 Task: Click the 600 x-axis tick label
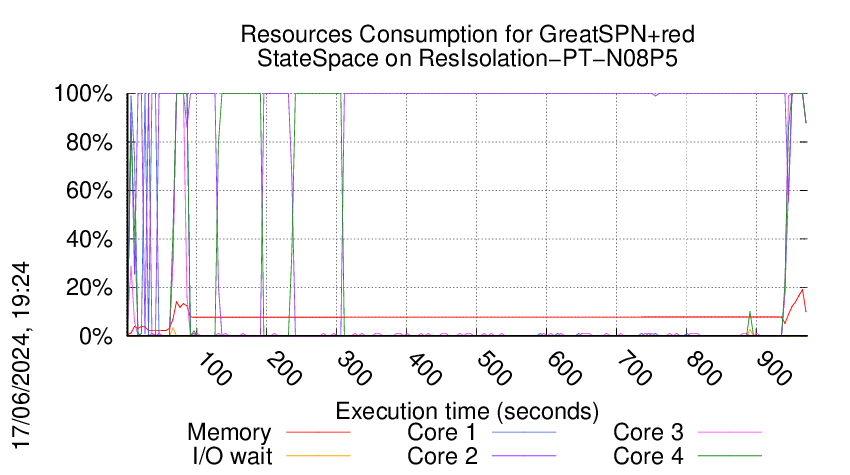[x=563, y=370]
